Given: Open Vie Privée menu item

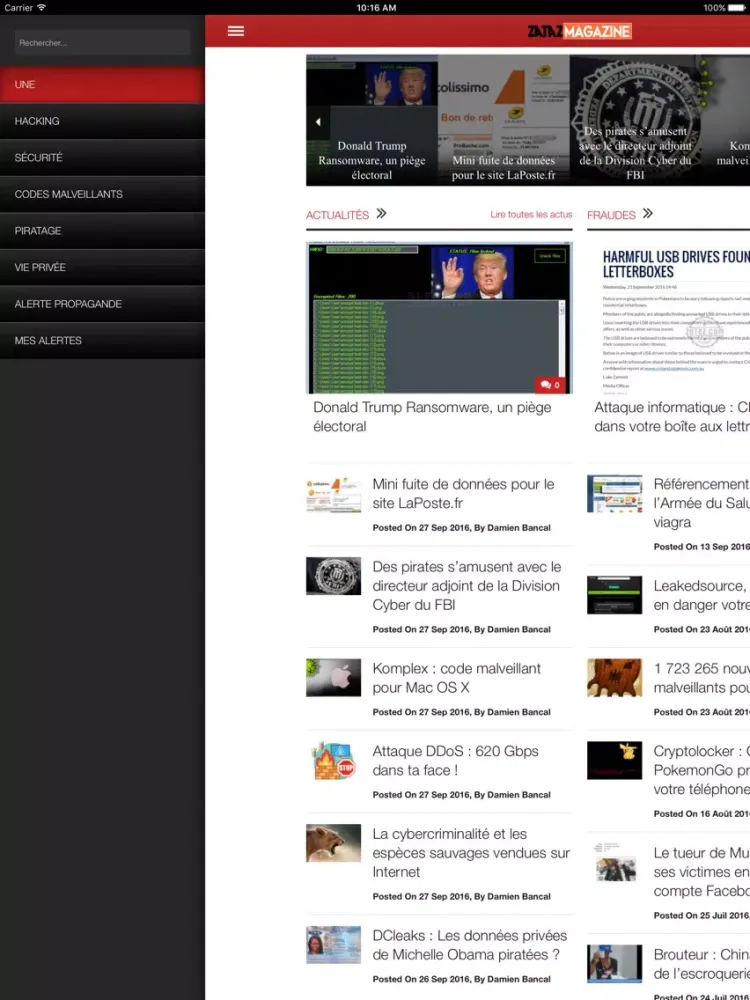Looking at the screenshot, I should tap(102, 267).
